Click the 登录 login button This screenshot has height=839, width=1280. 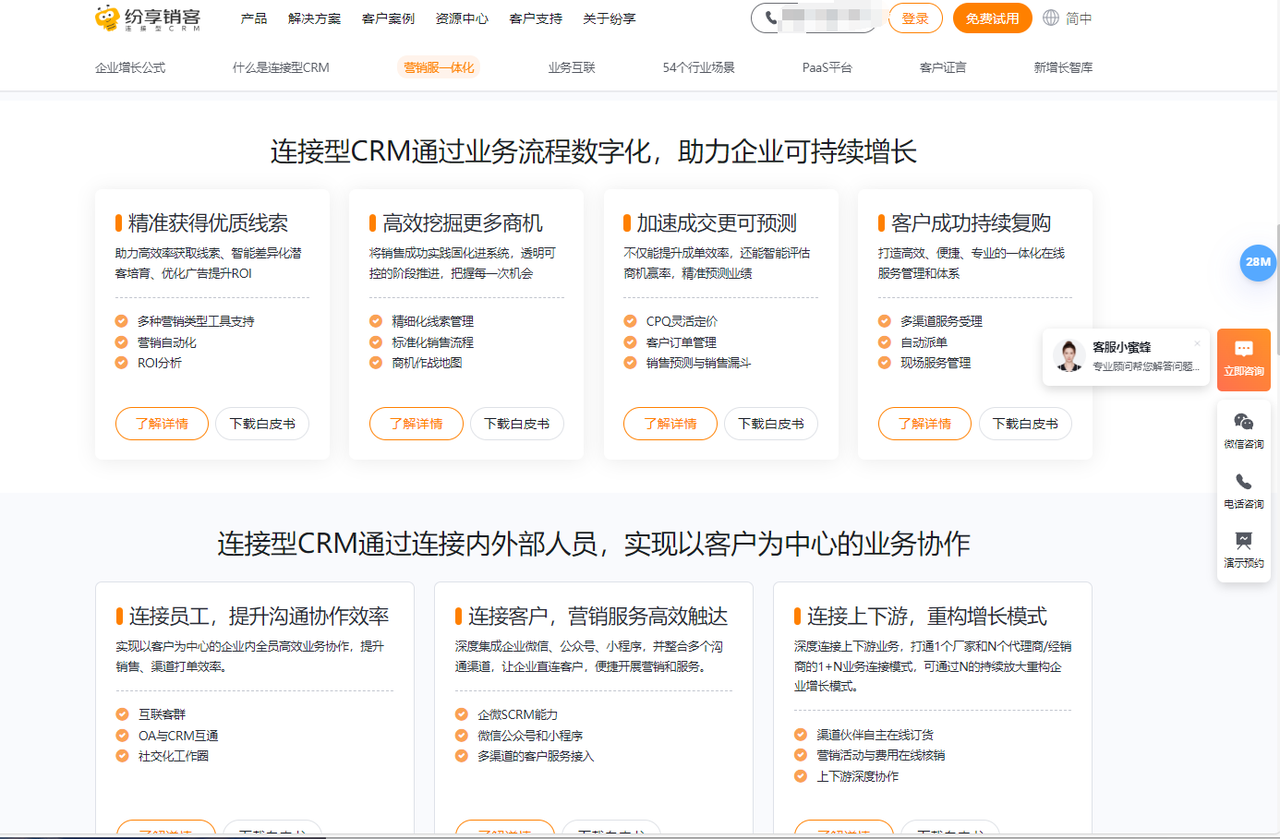pyautogui.click(x=915, y=18)
